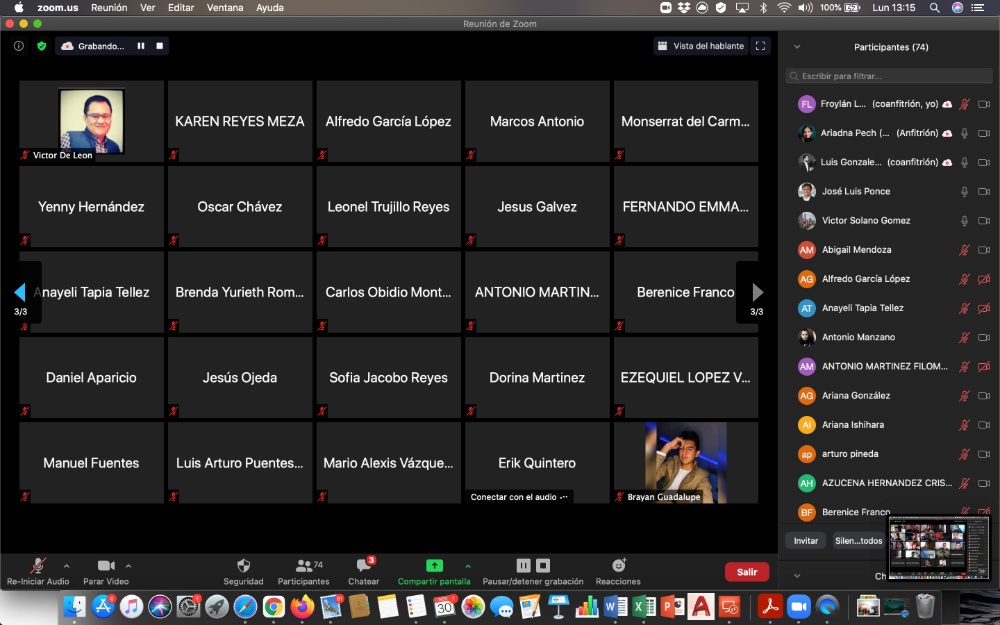The image size is (1000, 625).
Task: Open the Ventana menu
Action: [x=223, y=7]
